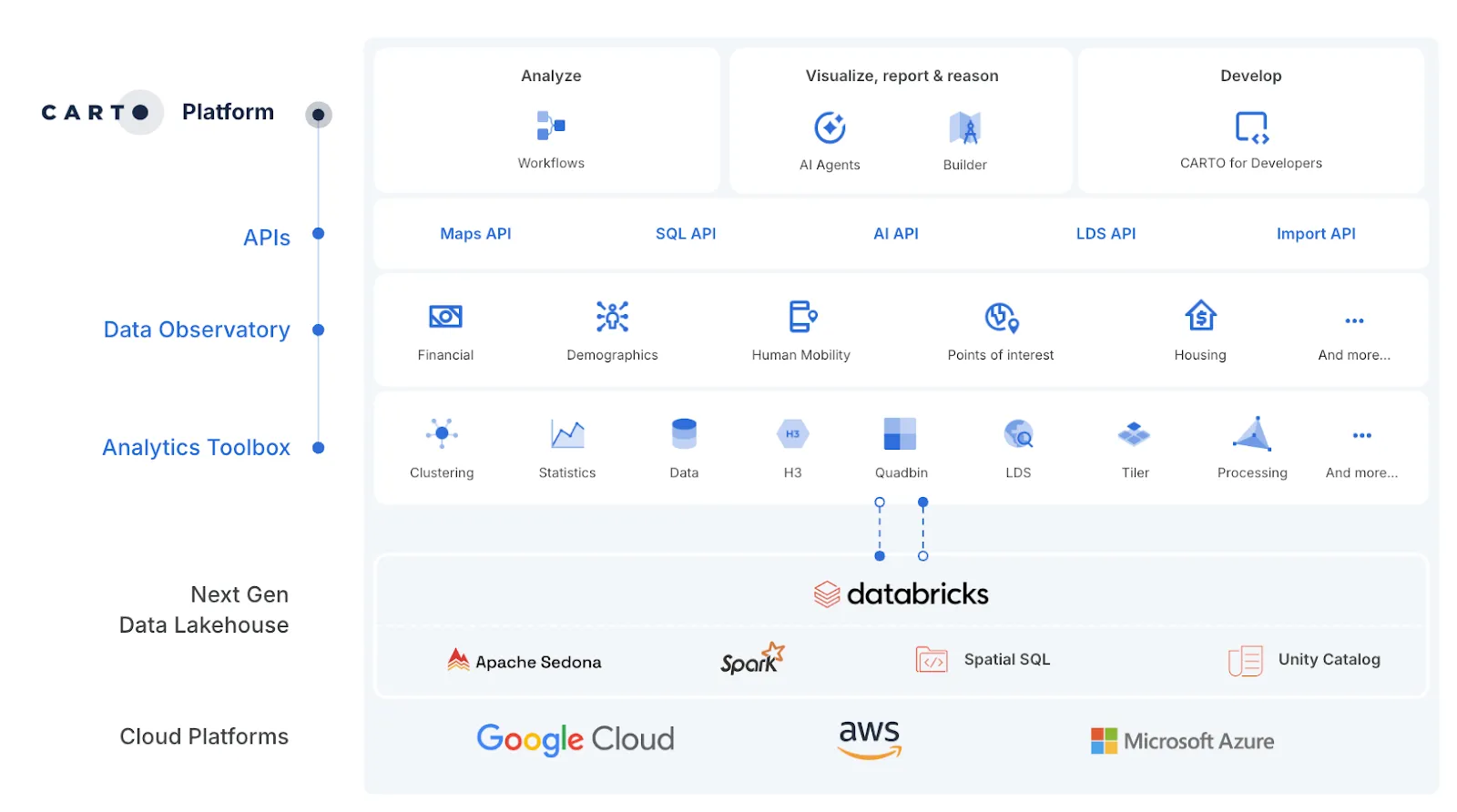
Task: Select the Financial data icon
Action: (x=445, y=317)
